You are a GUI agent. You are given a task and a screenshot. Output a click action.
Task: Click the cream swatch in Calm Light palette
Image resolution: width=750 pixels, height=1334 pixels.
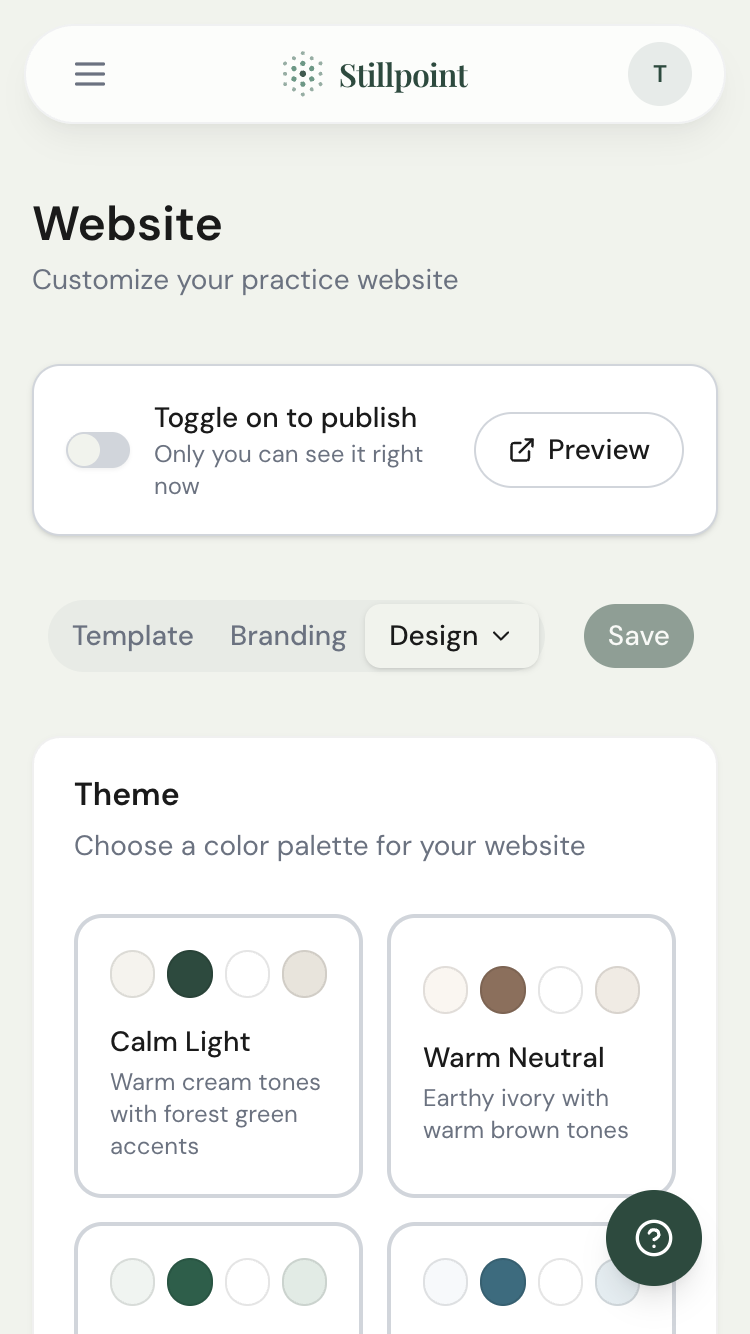pos(132,974)
